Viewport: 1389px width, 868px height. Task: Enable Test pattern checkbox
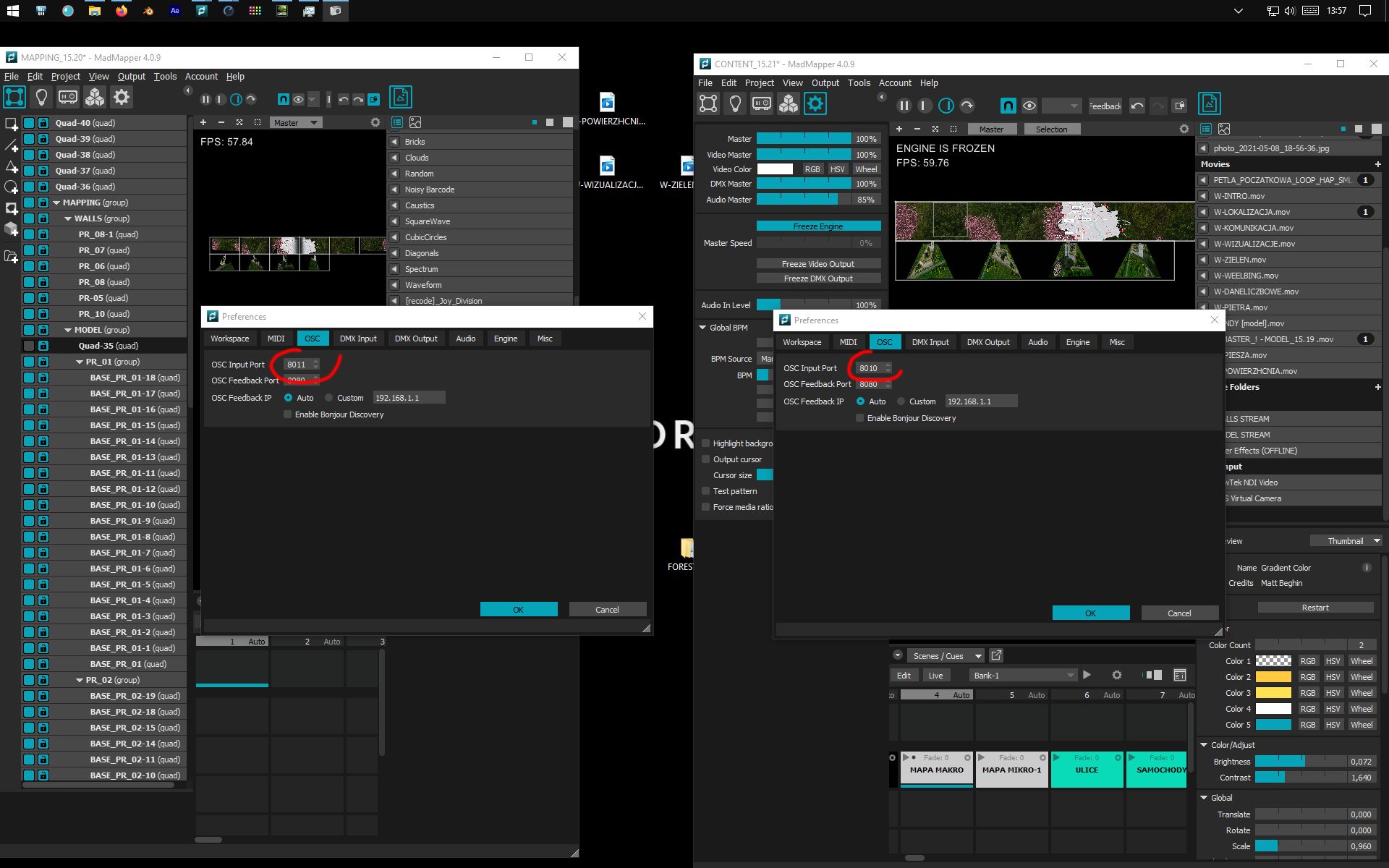(706, 491)
